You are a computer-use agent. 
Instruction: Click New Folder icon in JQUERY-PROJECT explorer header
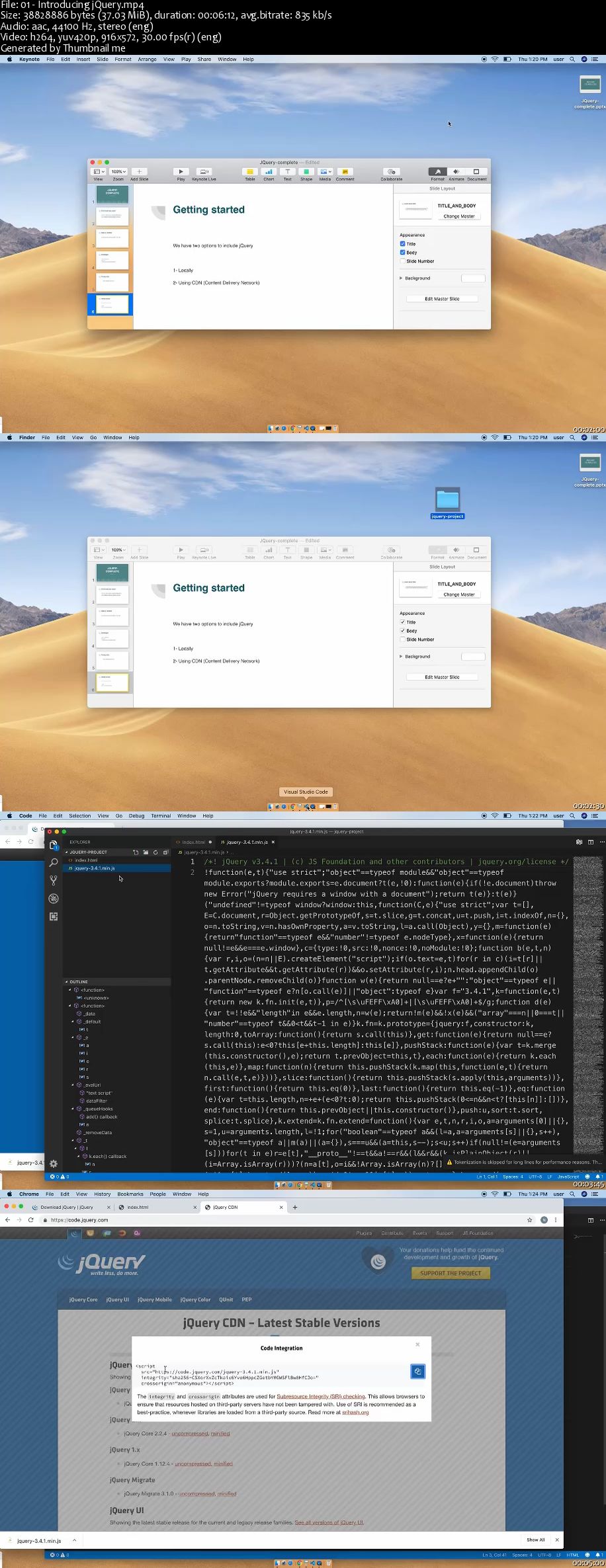[146, 852]
